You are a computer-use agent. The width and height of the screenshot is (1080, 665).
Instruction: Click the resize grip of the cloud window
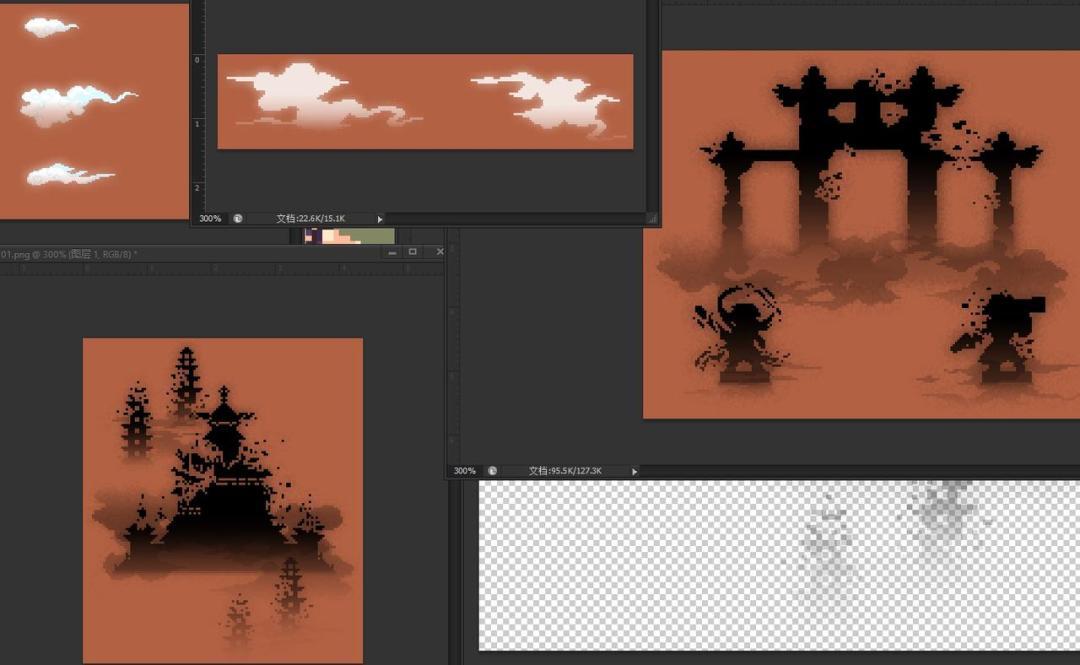coord(651,218)
